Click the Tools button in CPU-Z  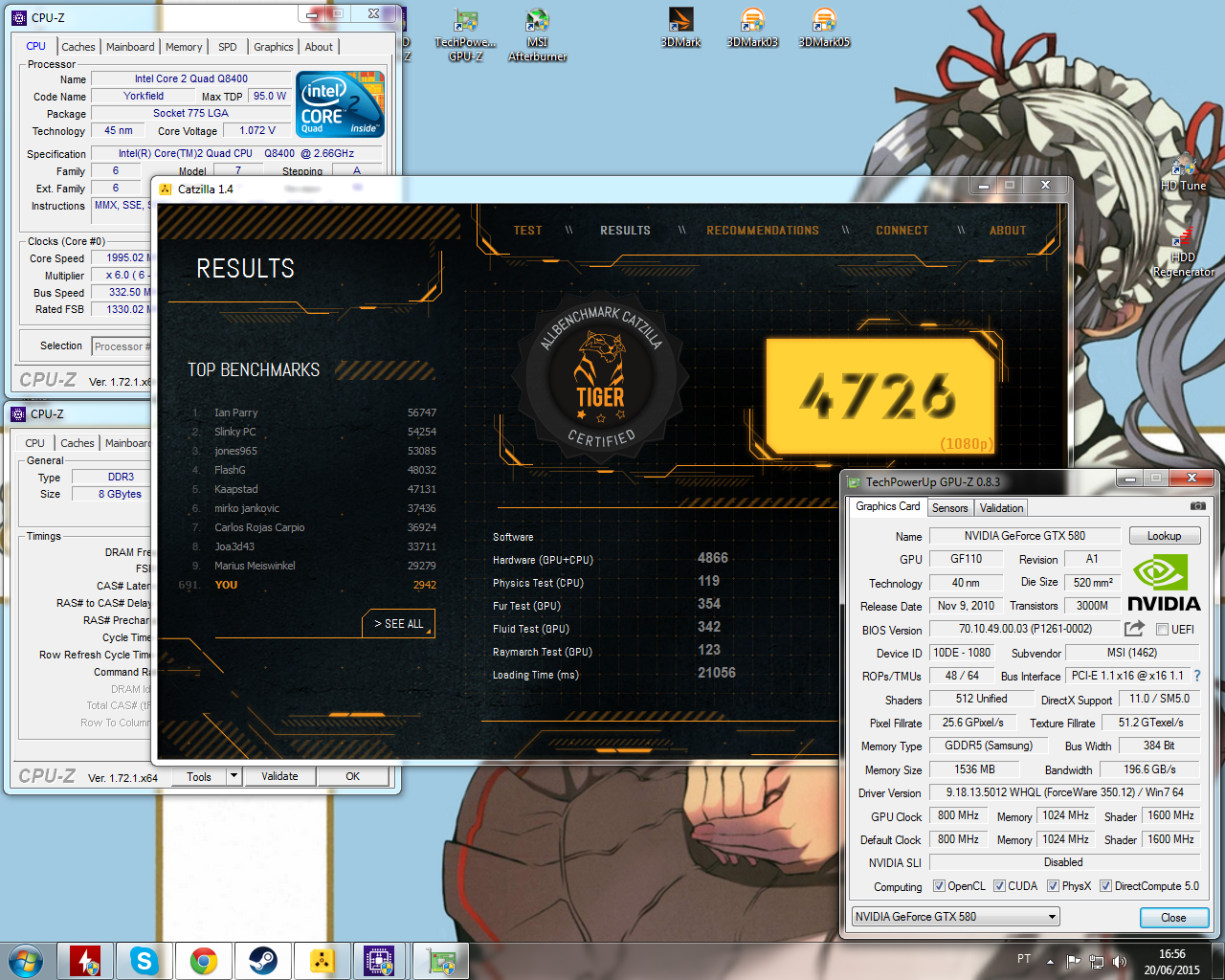coord(199,776)
